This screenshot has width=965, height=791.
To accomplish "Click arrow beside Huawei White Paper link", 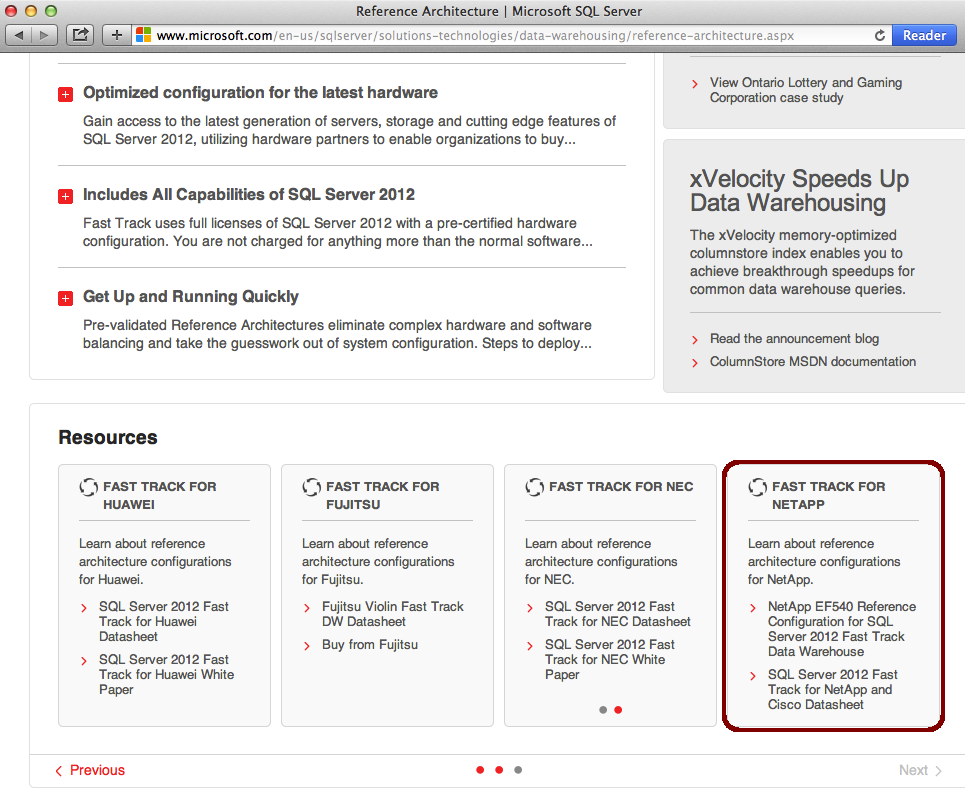I will pyautogui.click(x=84, y=661).
